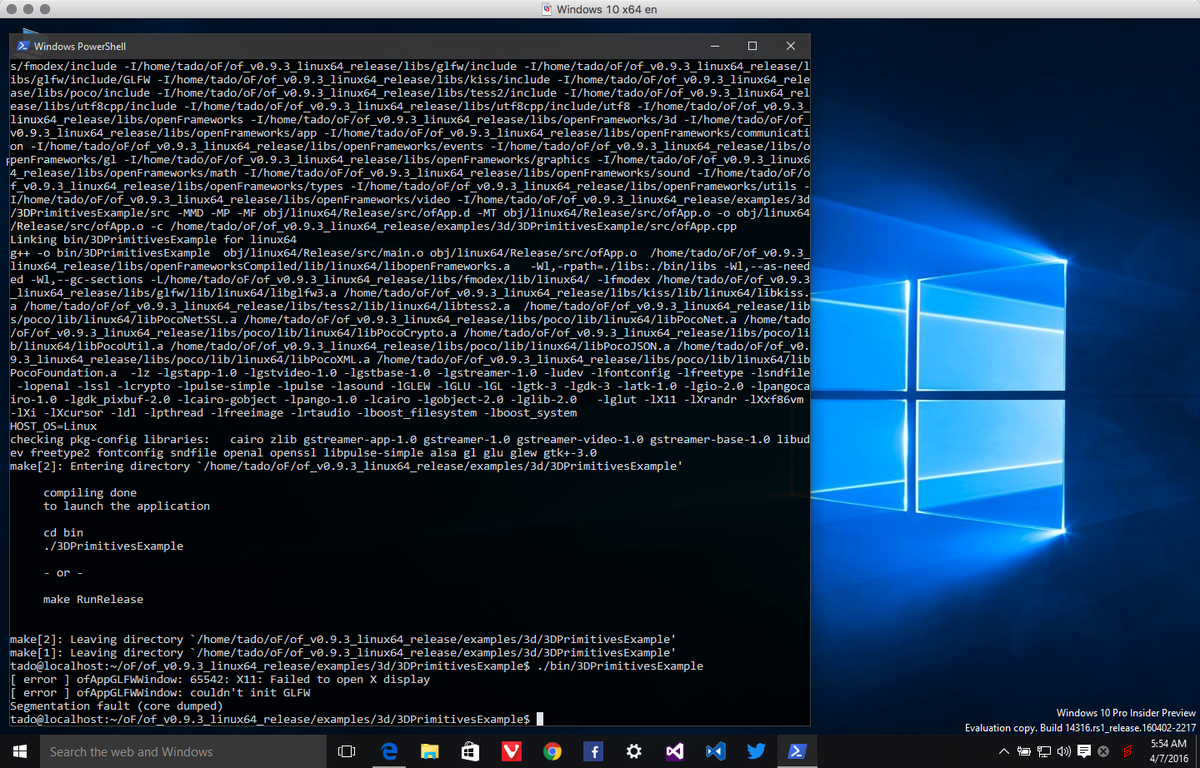
Task: Click the '- or -' line in terminal
Action: (63, 573)
